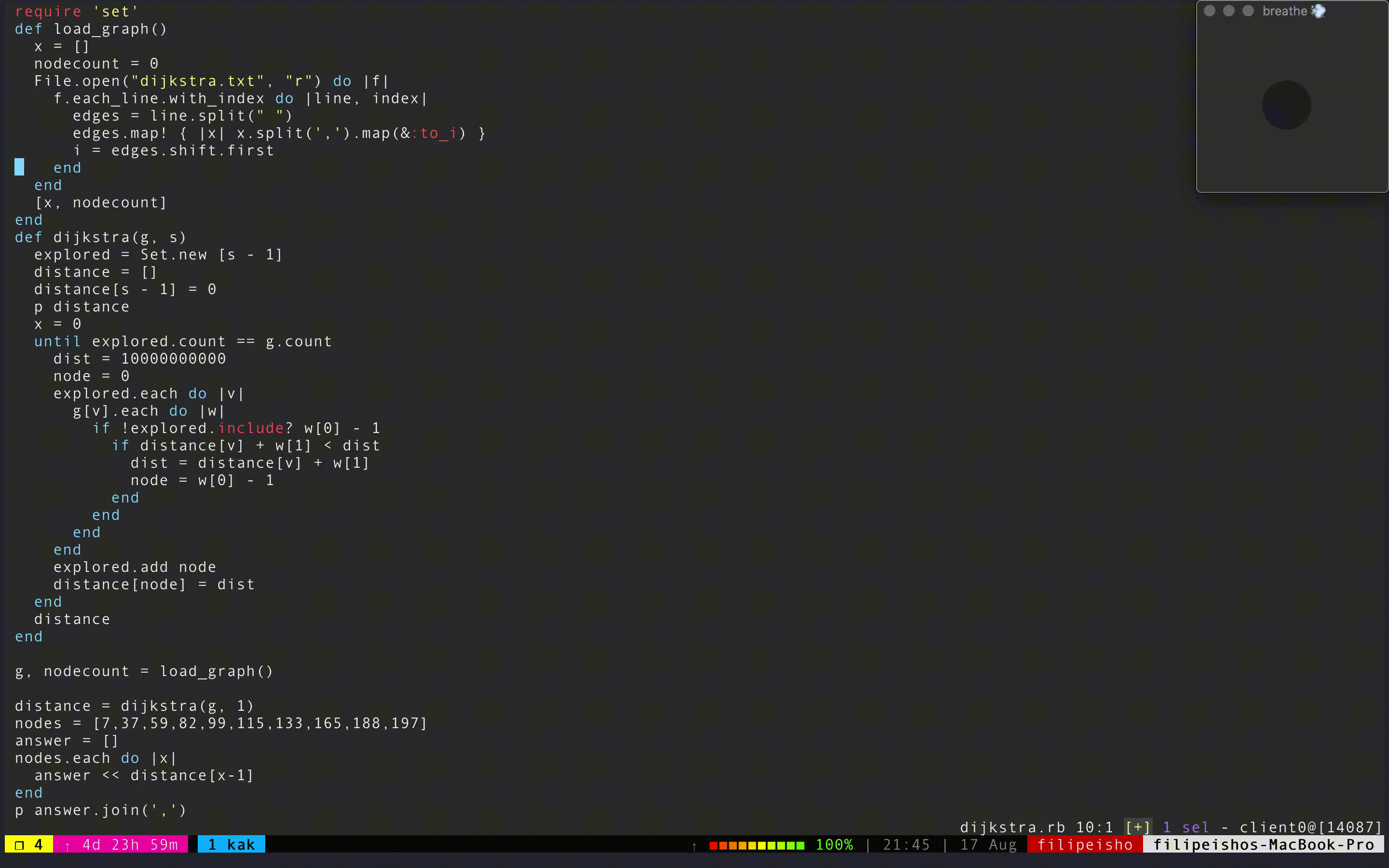Image resolution: width=1389 pixels, height=868 pixels.
Task: Click the [+] modified indicator in status line
Action: point(1138,827)
